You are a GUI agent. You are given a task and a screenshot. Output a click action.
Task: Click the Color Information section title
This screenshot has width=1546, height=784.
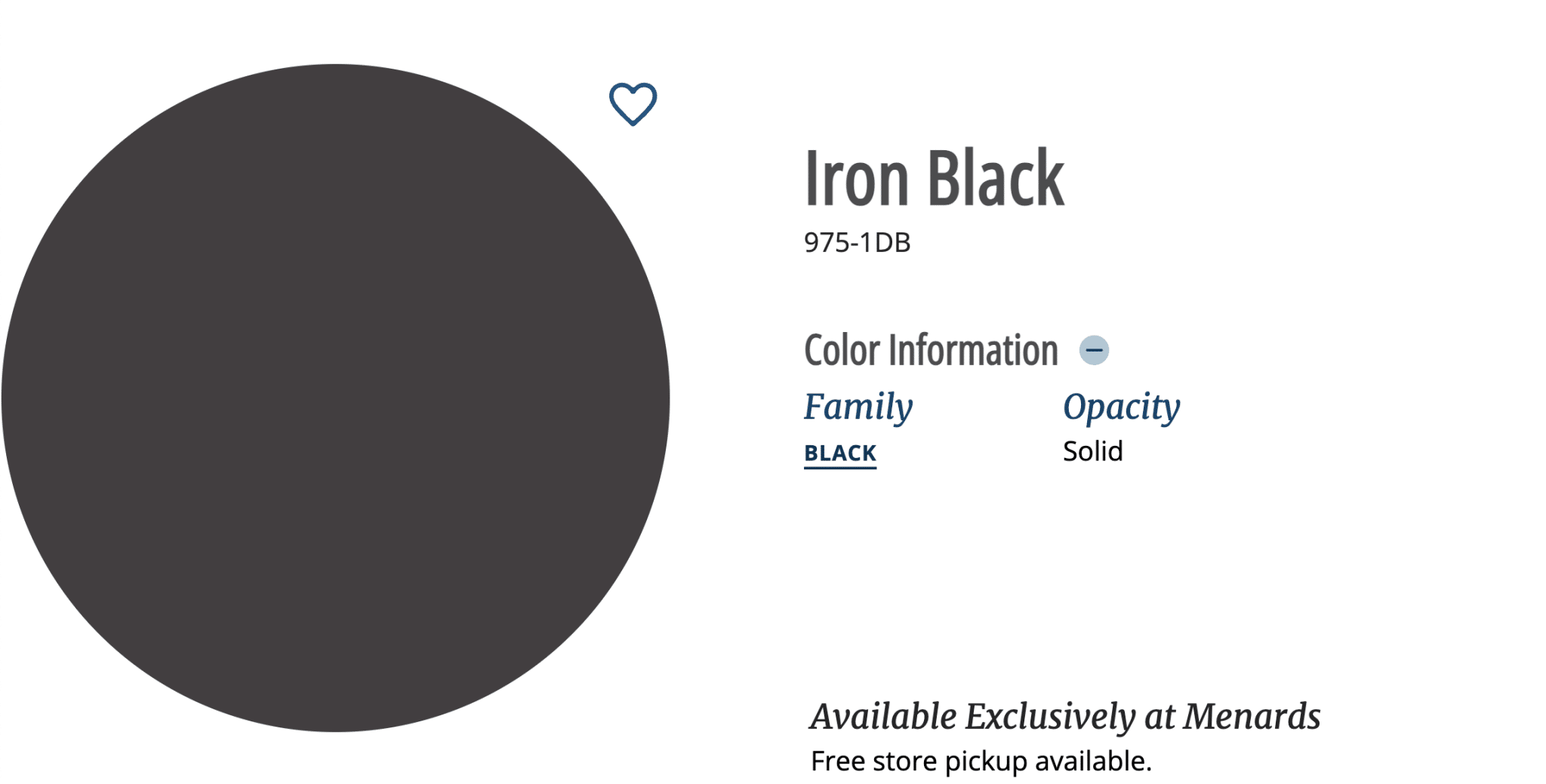tap(930, 351)
